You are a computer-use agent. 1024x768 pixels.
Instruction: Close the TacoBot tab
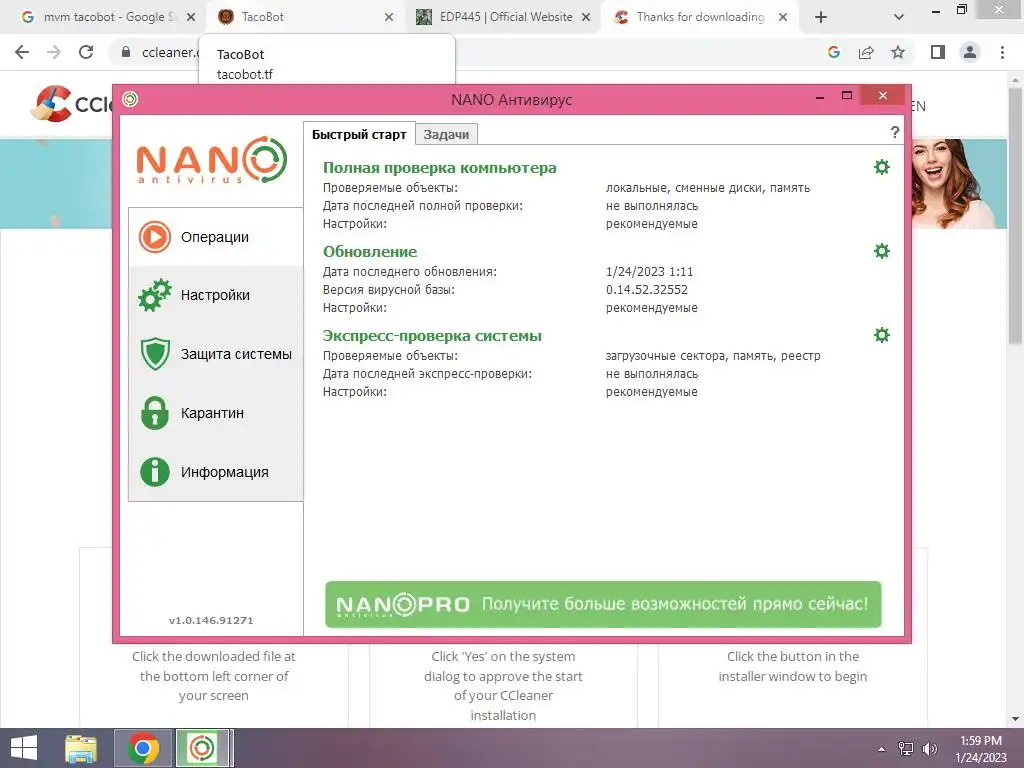point(389,17)
